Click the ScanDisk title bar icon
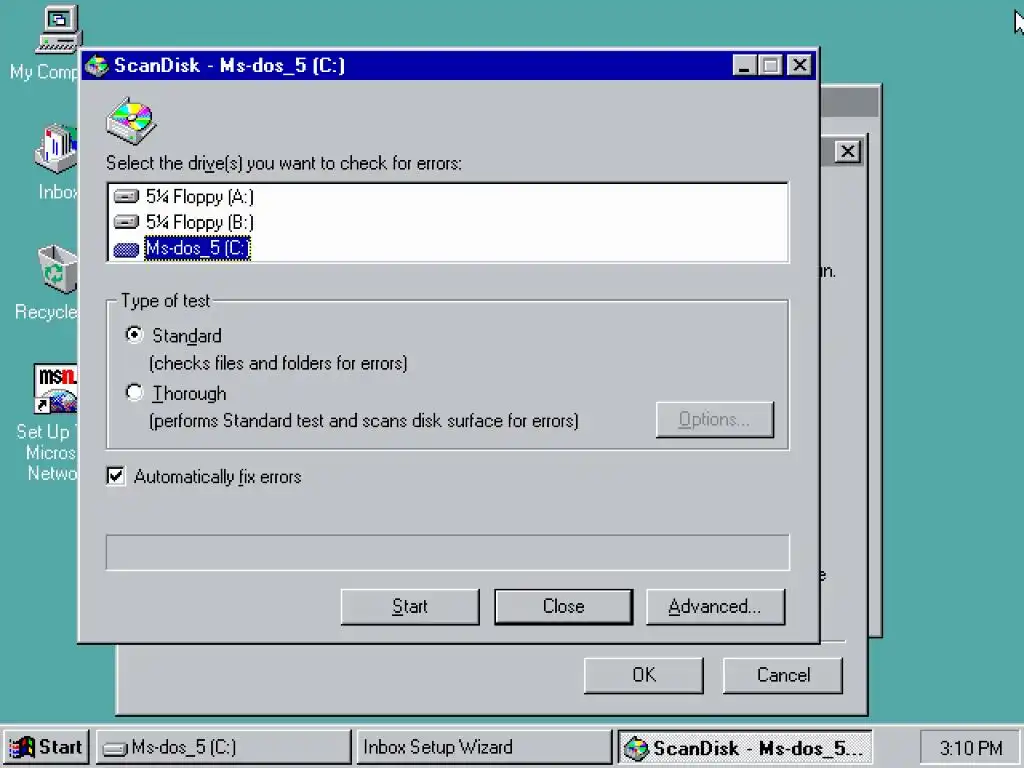 click(x=97, y=66)
